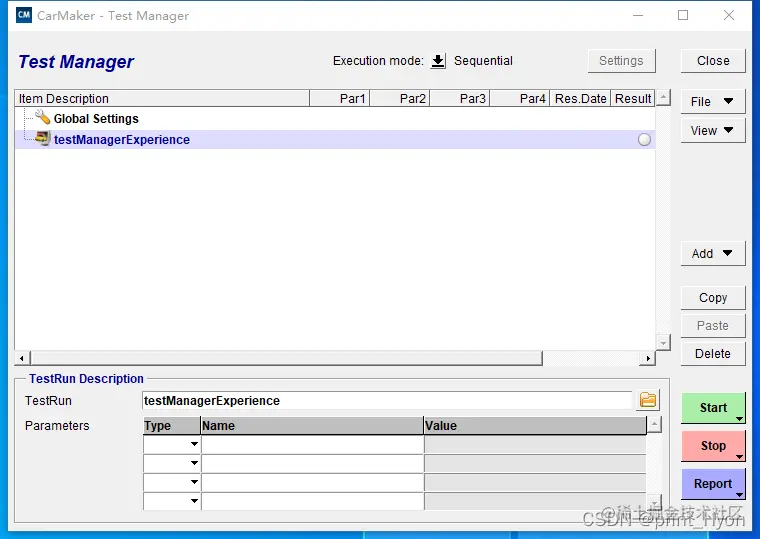Start the test with the green Start button
This screenshot has height=539, width=760.
point(712,408)
